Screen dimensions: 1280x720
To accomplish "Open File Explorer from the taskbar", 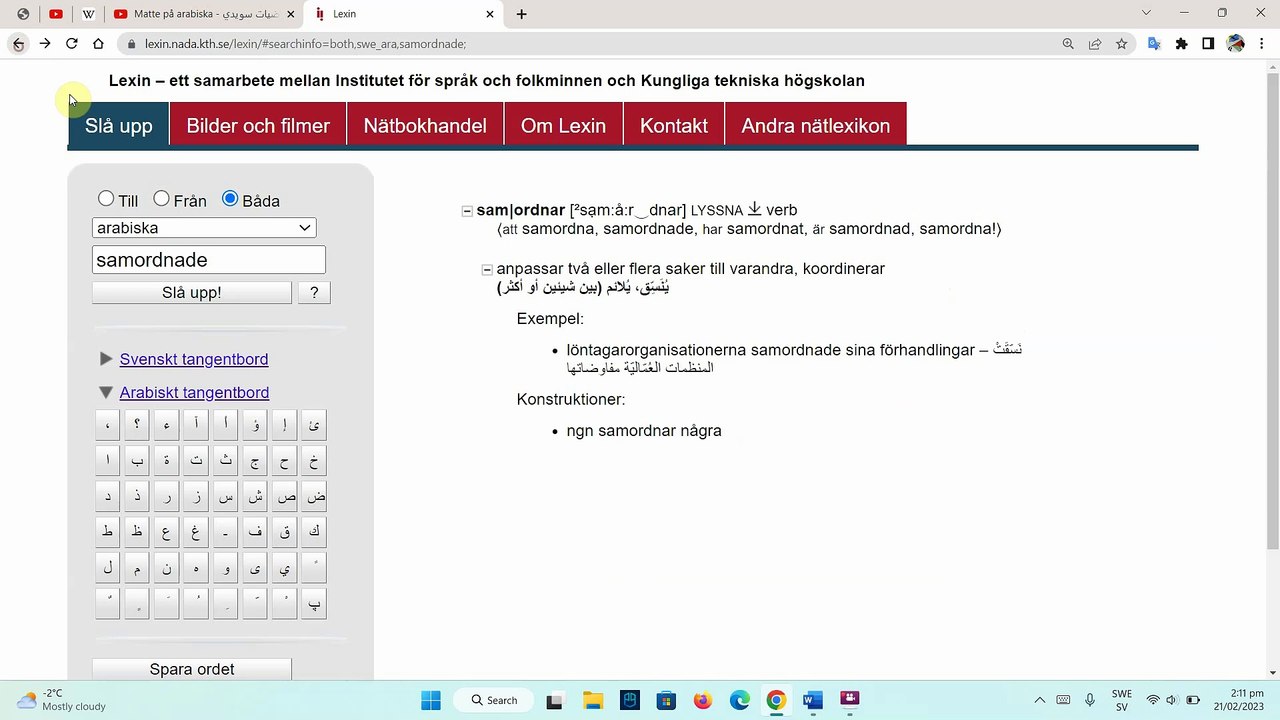I will tap(592, 700).
